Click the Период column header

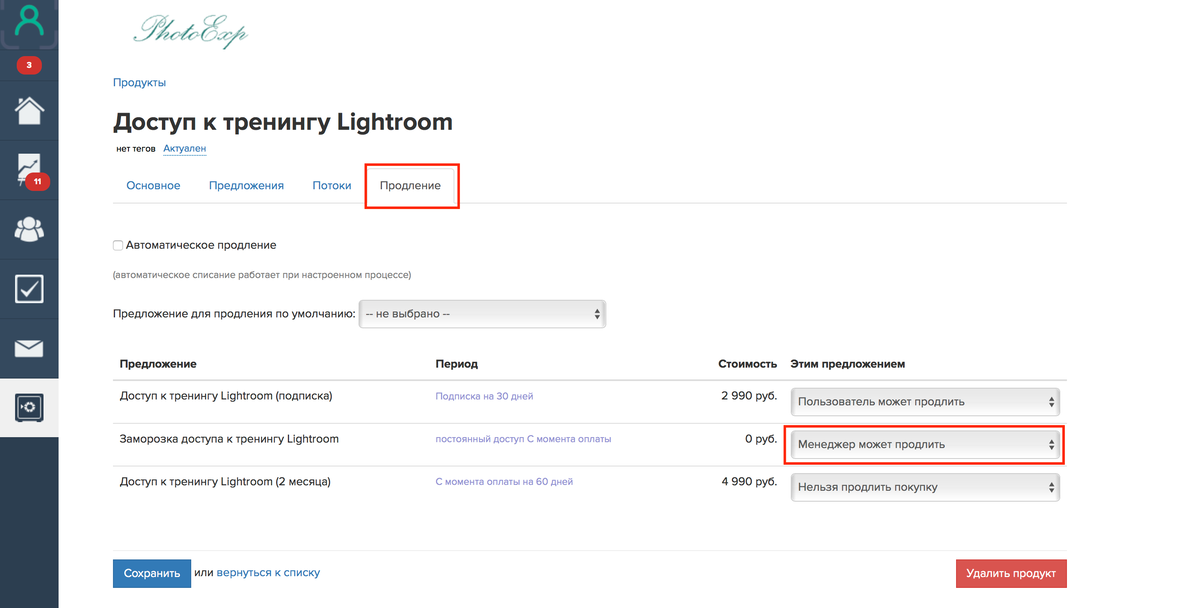pyautogui.click(x=457, y=364)
